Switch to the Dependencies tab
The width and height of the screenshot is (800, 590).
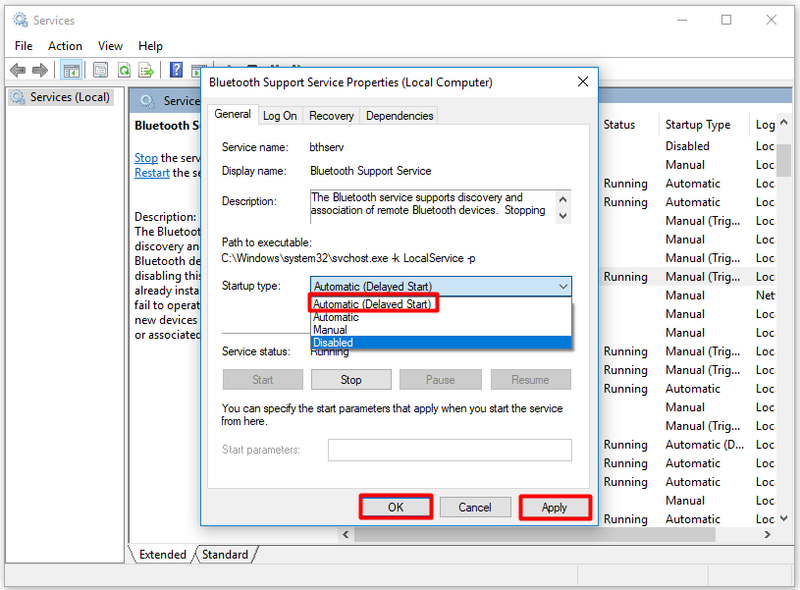399,116
